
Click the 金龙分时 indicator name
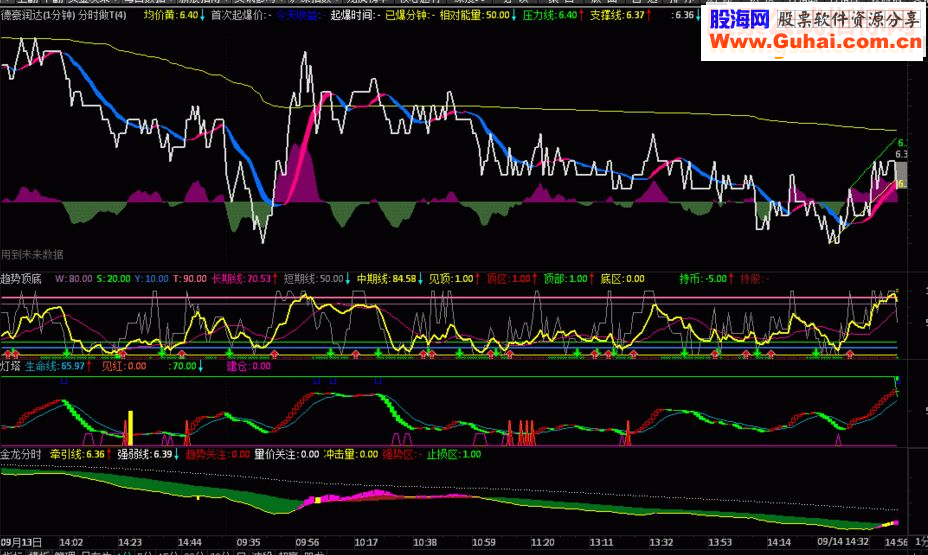pyautogui.click(x=21, y=454)
